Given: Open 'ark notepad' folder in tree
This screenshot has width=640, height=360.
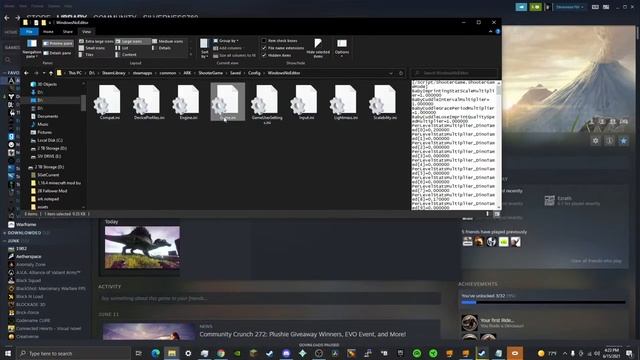Looking at the screenshot, I should [x=45, y=199].
